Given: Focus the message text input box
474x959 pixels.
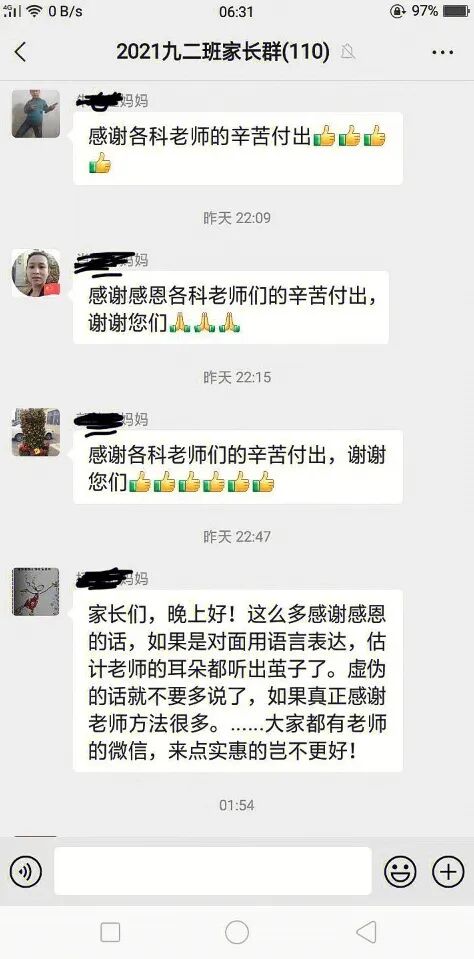Looking at the screenshot, I should point(213,871).
